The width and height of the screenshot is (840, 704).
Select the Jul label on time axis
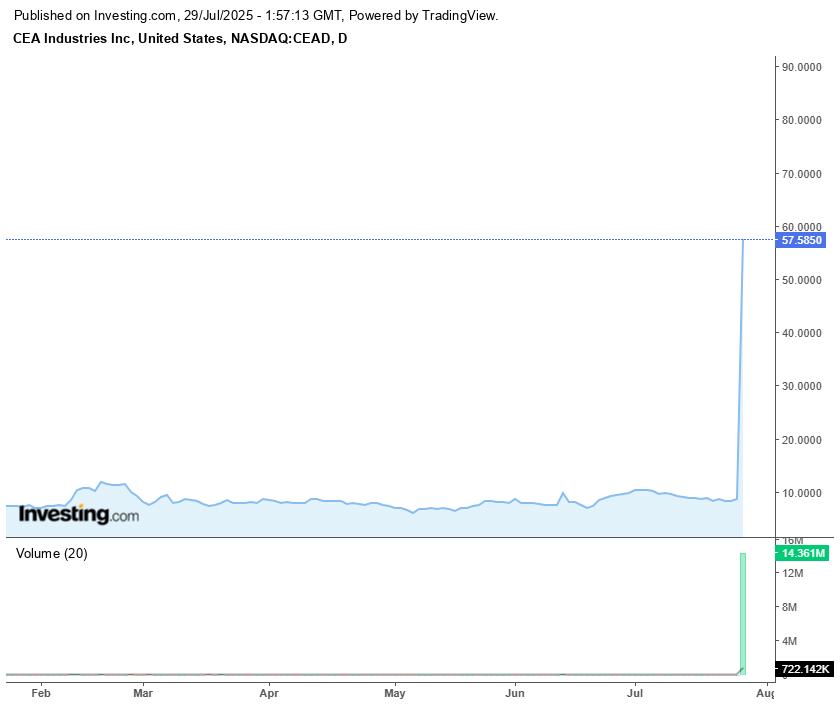[636, 692]
